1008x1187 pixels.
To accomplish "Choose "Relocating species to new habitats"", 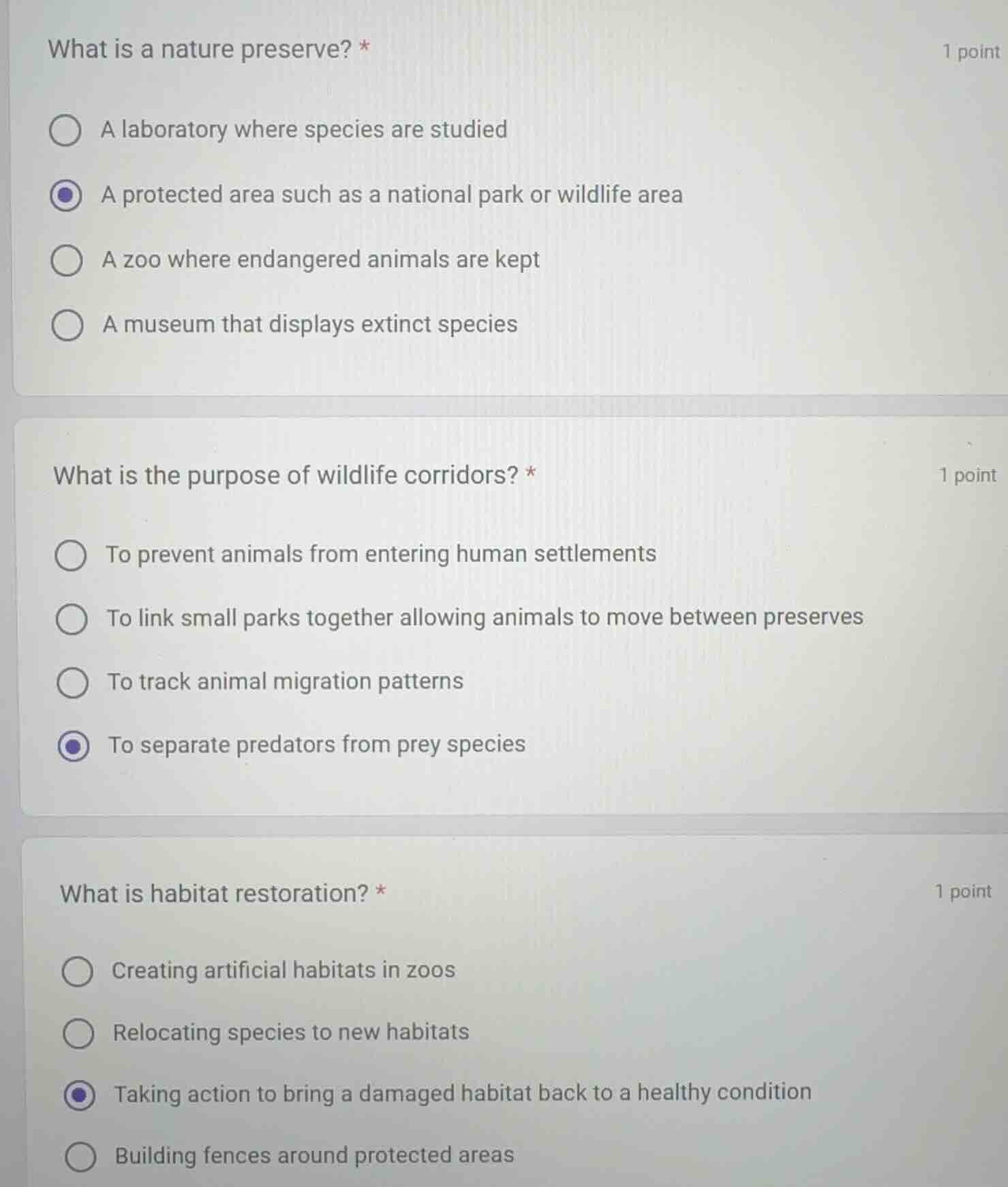I will click(78, 1034).
